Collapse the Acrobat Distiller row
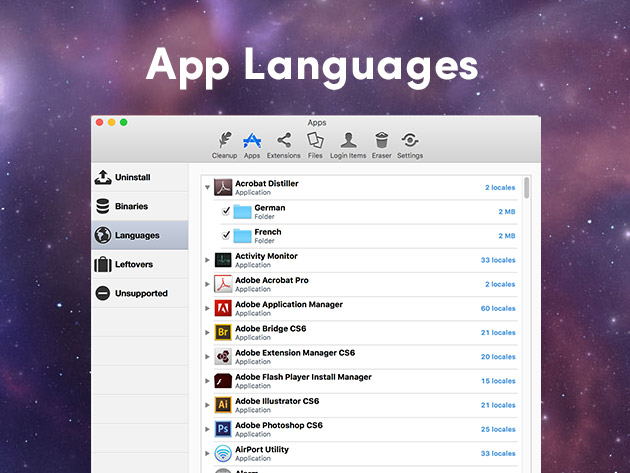630x473 pixels. coord(207,187)
